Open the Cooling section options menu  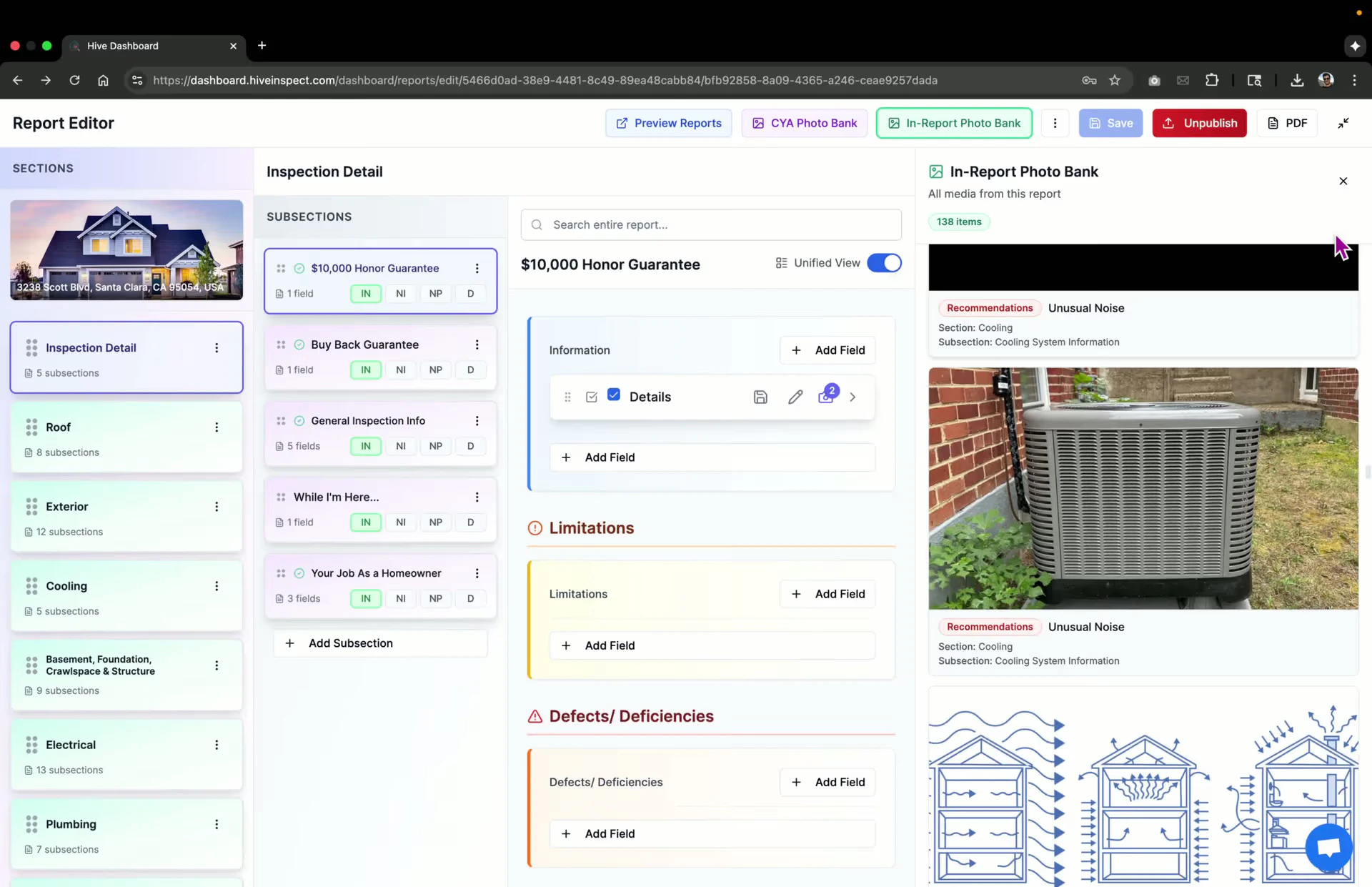click(x=217, y=586)
